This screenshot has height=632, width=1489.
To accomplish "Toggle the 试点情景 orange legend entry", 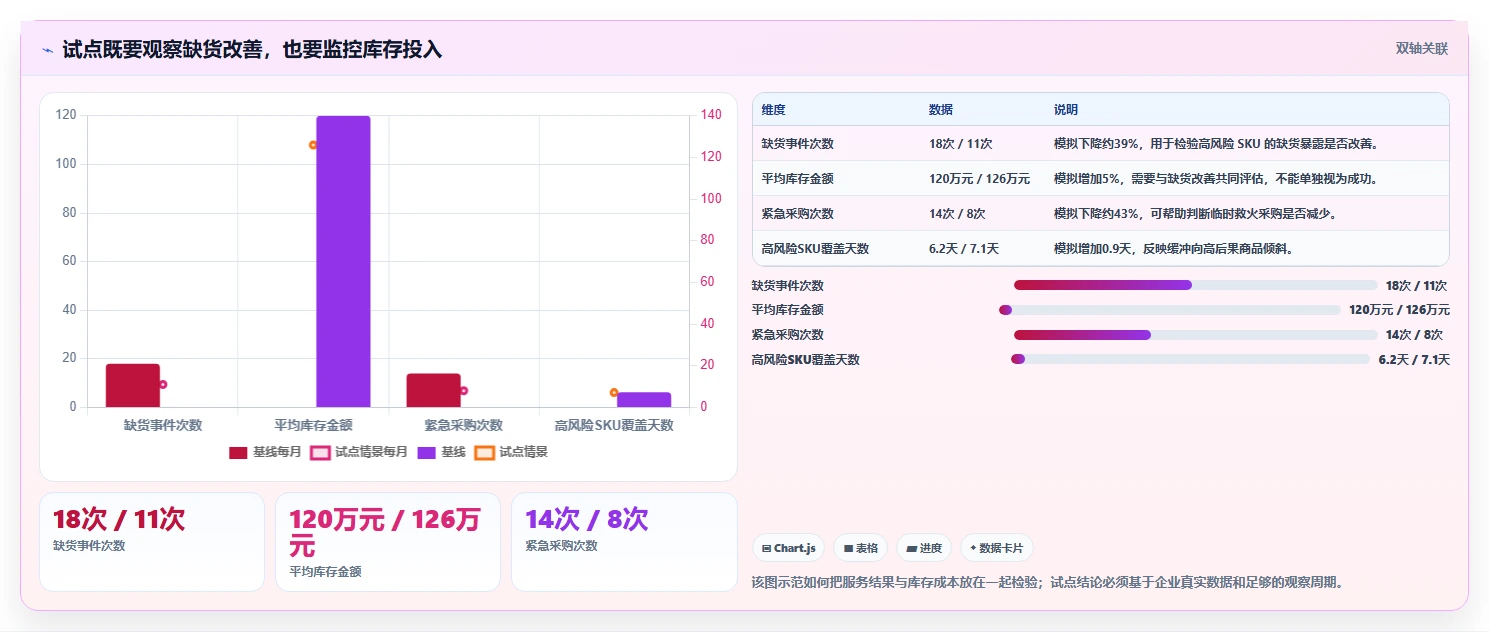I will tap(511, 452).
